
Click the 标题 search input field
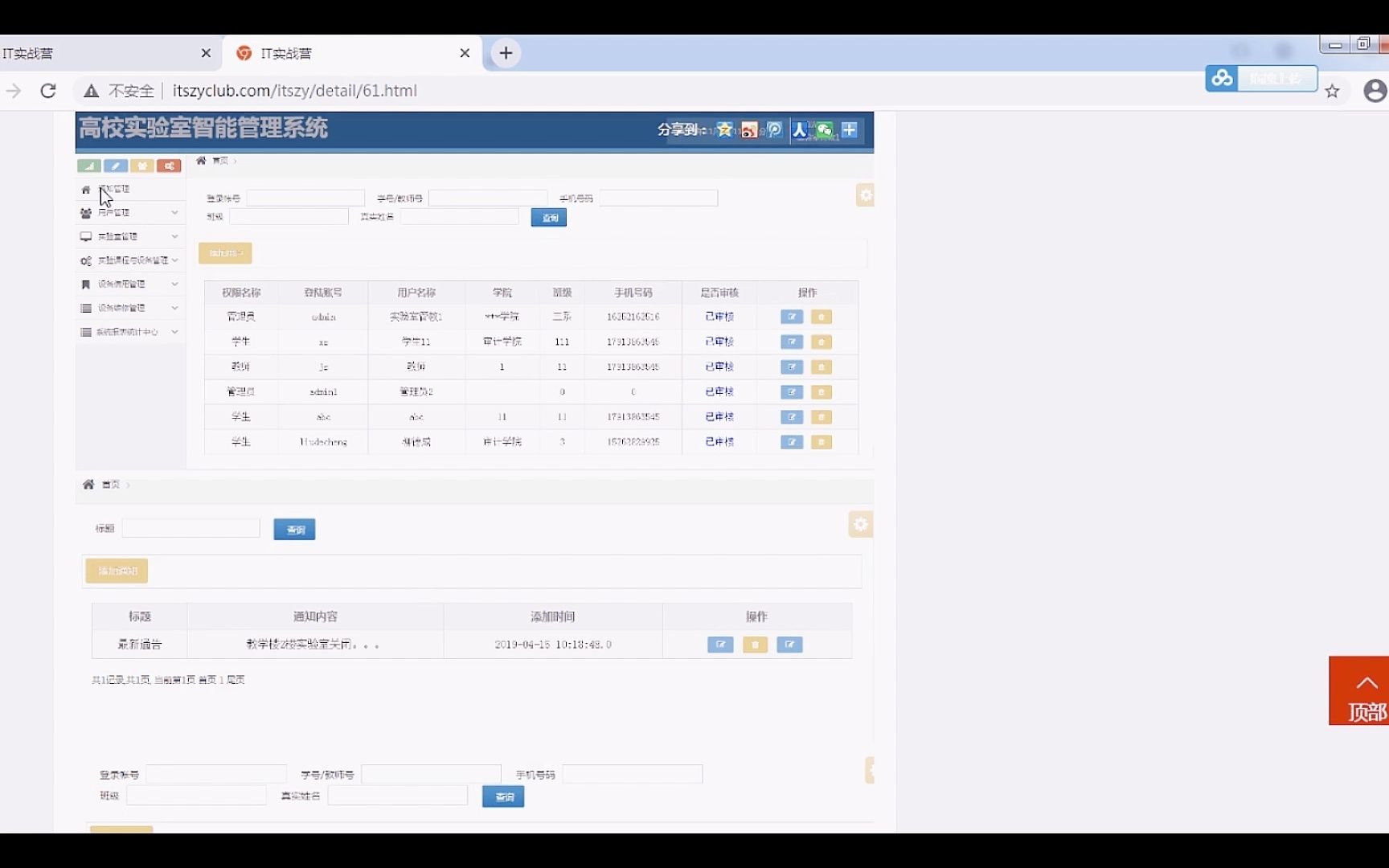click(x=191, y=528)
